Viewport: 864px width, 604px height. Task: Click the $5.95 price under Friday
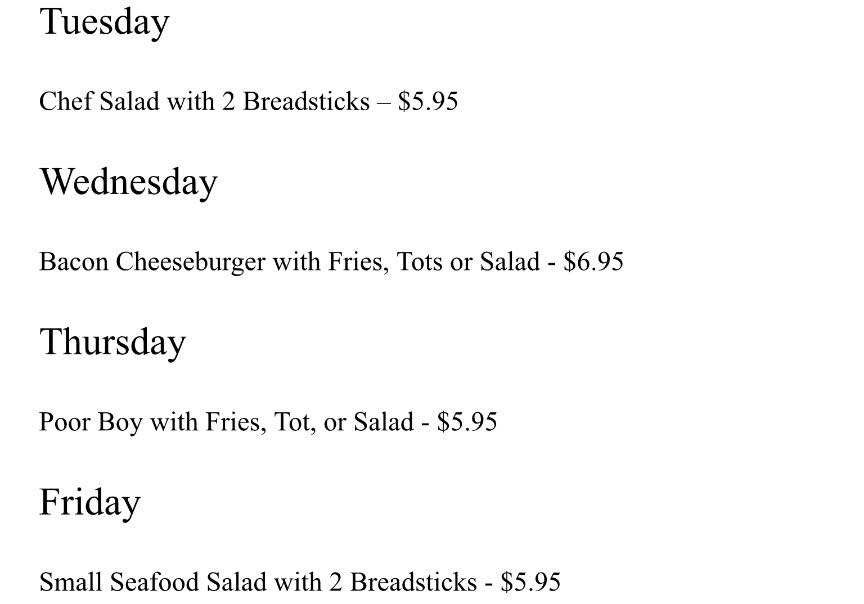(x=531, y=582)
